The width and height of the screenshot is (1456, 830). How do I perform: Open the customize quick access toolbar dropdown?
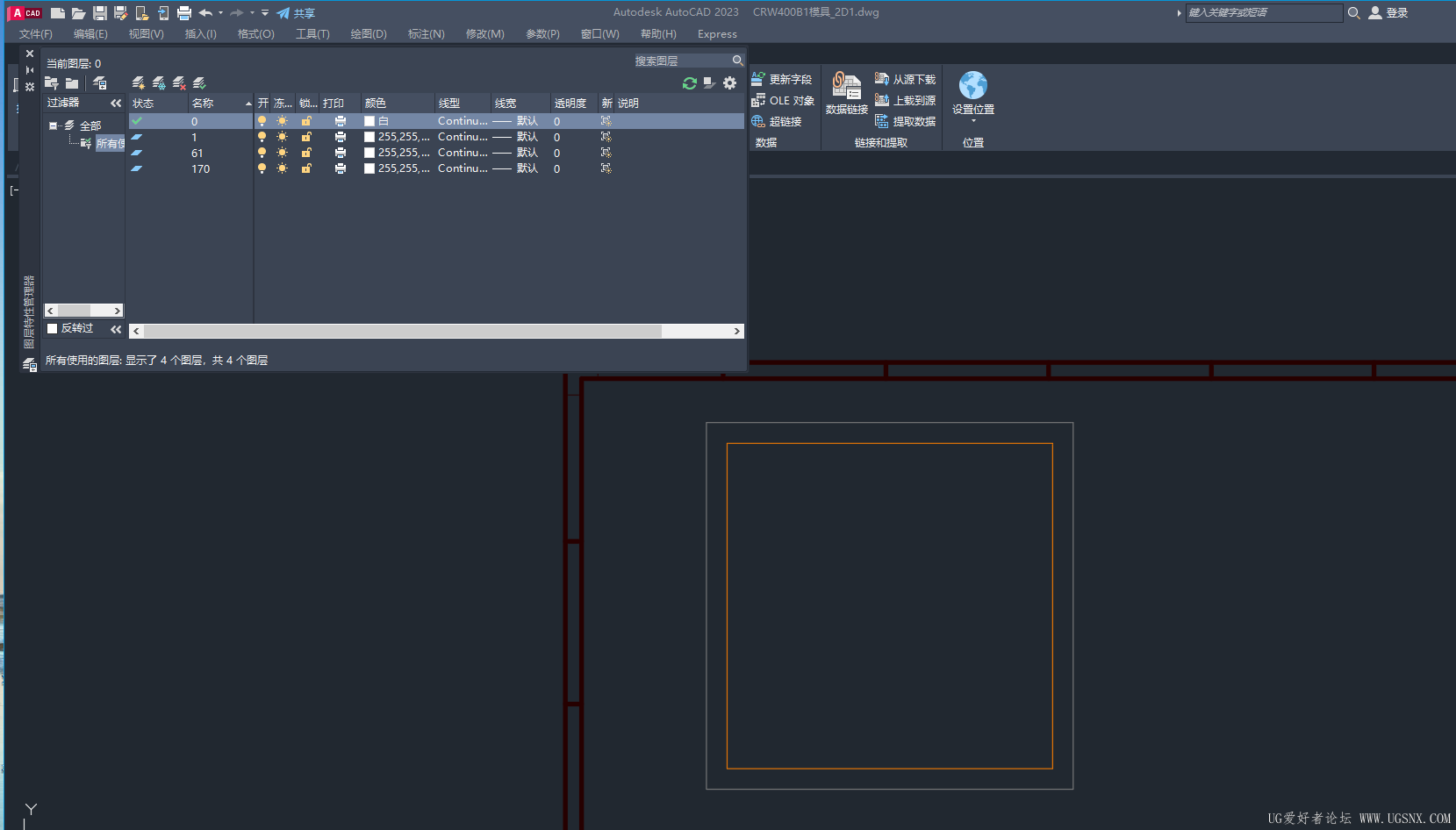[x=265, y=13]
